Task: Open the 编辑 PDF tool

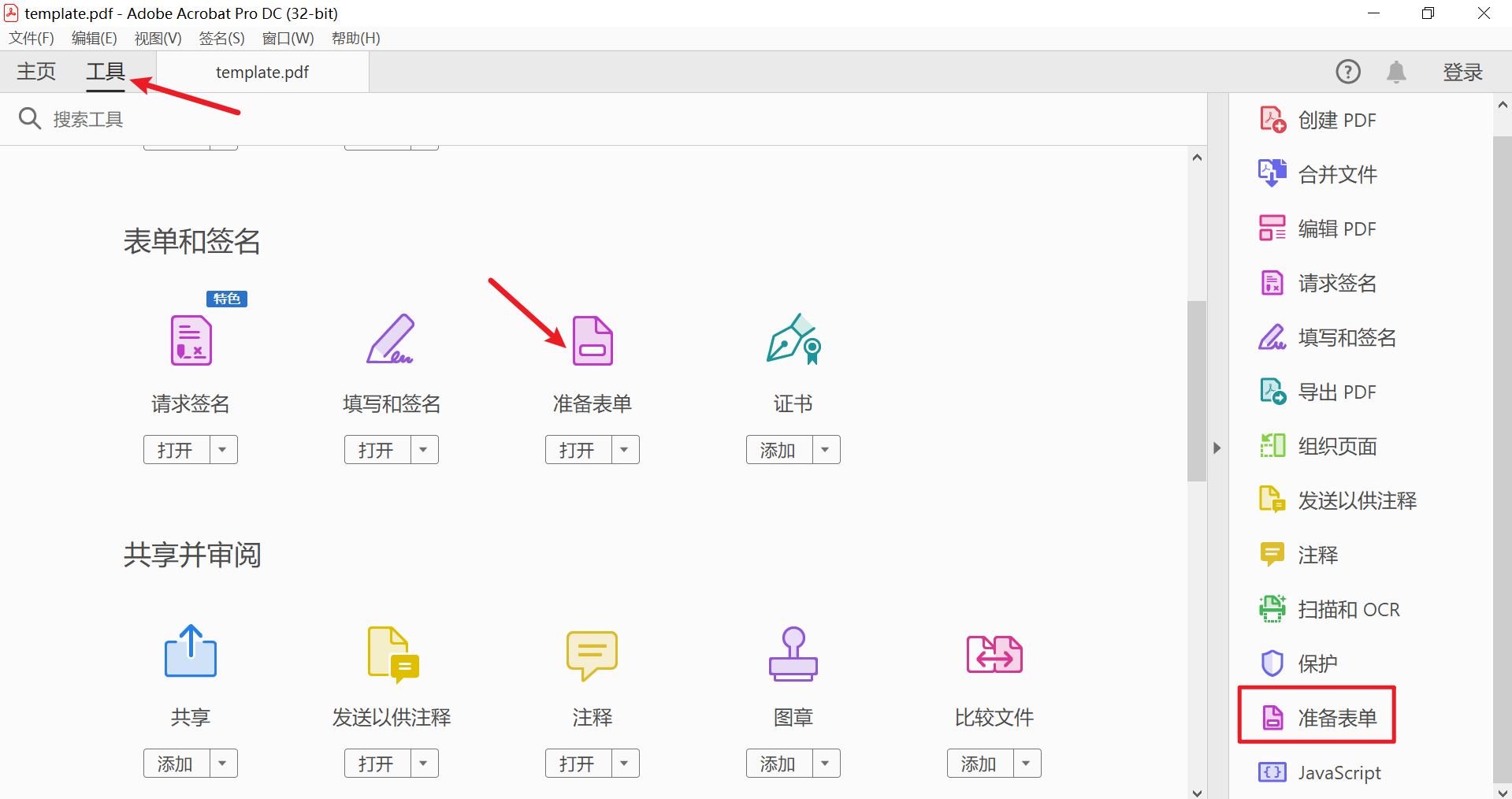Action: pos(1337,228)
